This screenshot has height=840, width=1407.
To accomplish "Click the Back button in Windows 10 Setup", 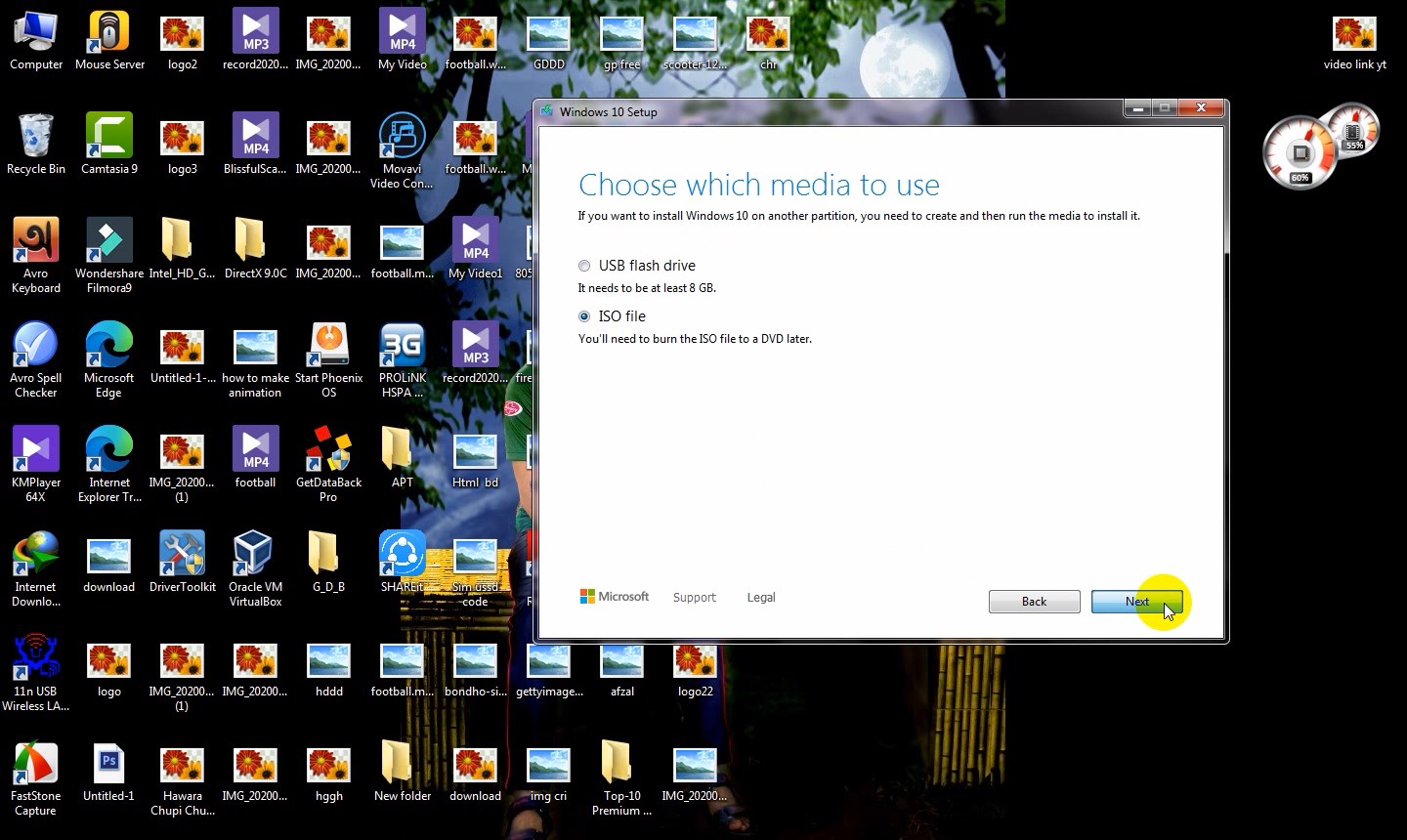I will [1034, 602].
